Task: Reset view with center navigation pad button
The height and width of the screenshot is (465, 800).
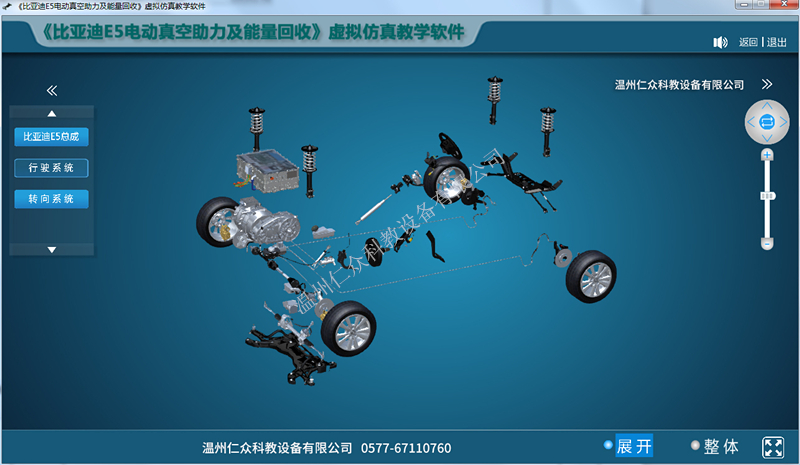Action: click(767, 122)
